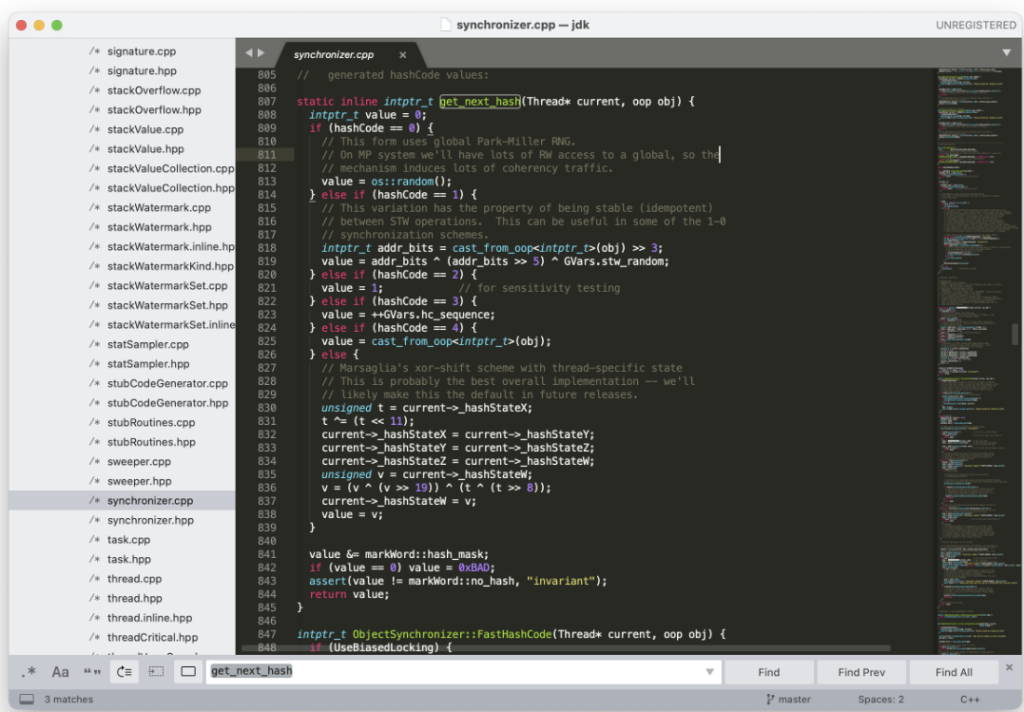Click the document icon in title bar
1024x712 pixels.
pos(446,25)
